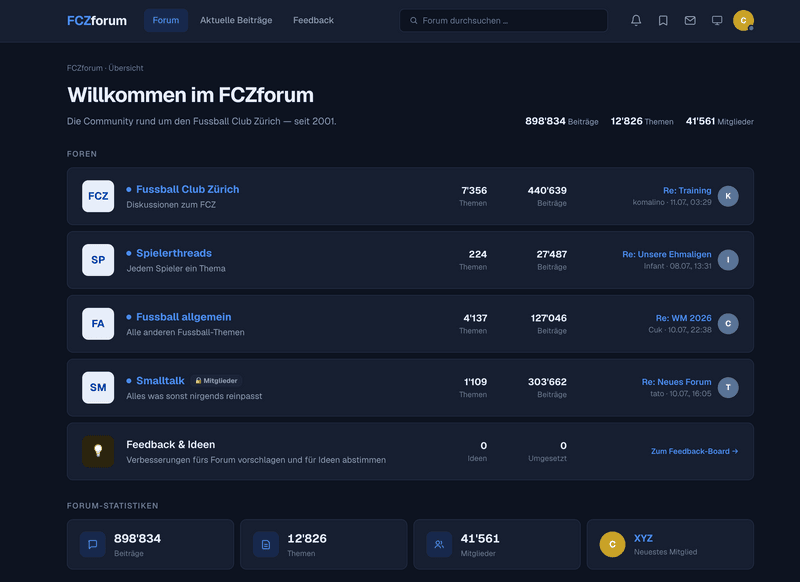
Task: Open the Spielerthreads forum
Action: tap(173, 253)
